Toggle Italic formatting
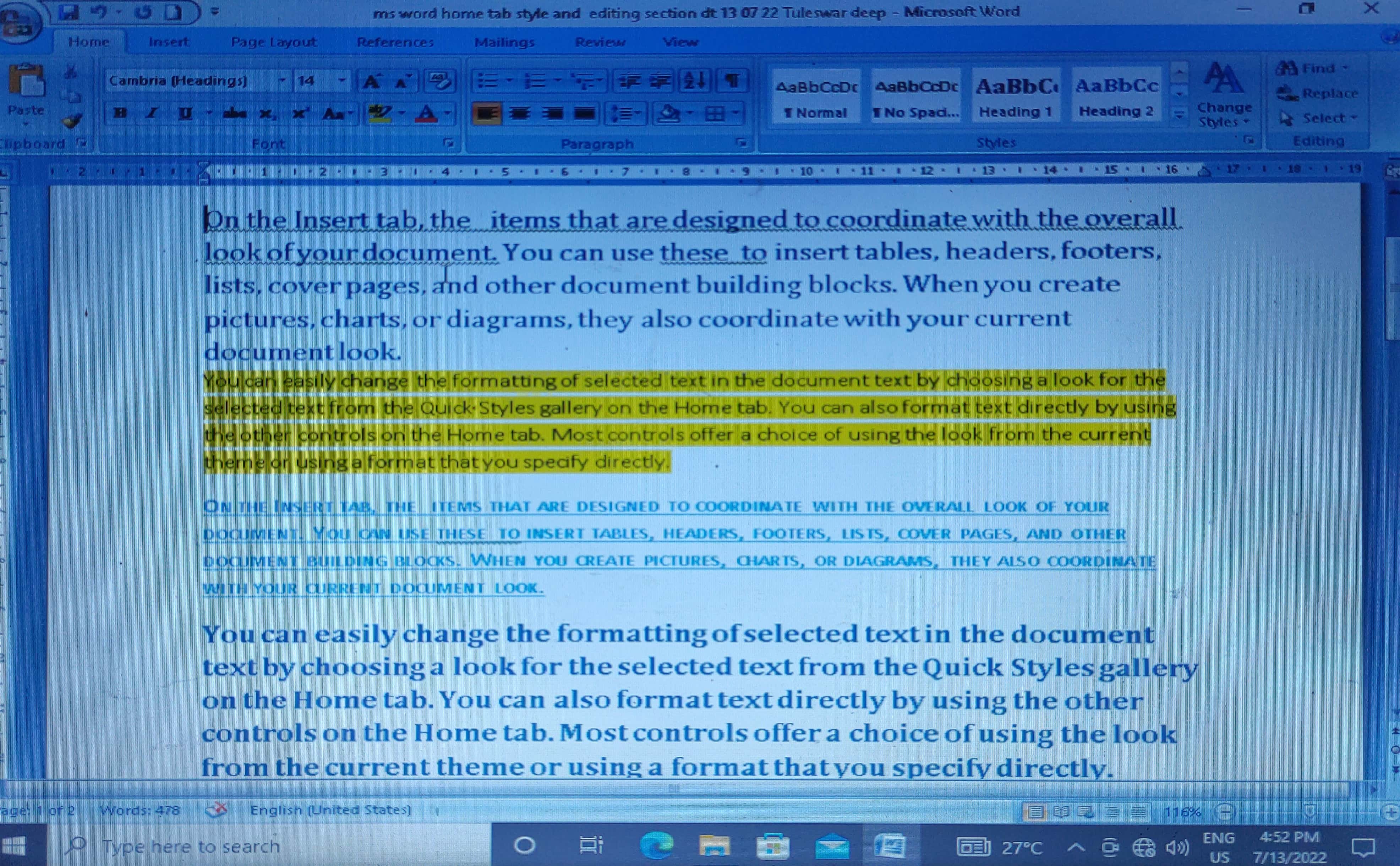Viewport: 1400px width, 866px height. pos(152,114)
